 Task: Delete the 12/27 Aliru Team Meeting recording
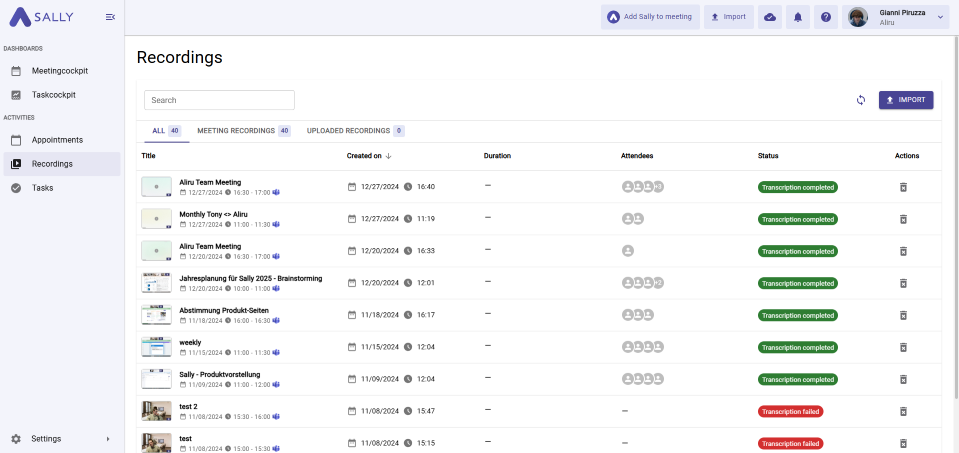click(903, 187)
